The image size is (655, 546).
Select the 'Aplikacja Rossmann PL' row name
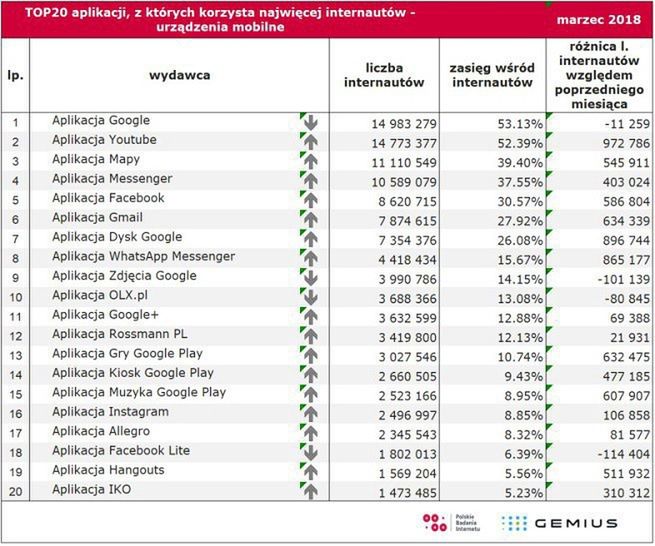pos(119,334)
